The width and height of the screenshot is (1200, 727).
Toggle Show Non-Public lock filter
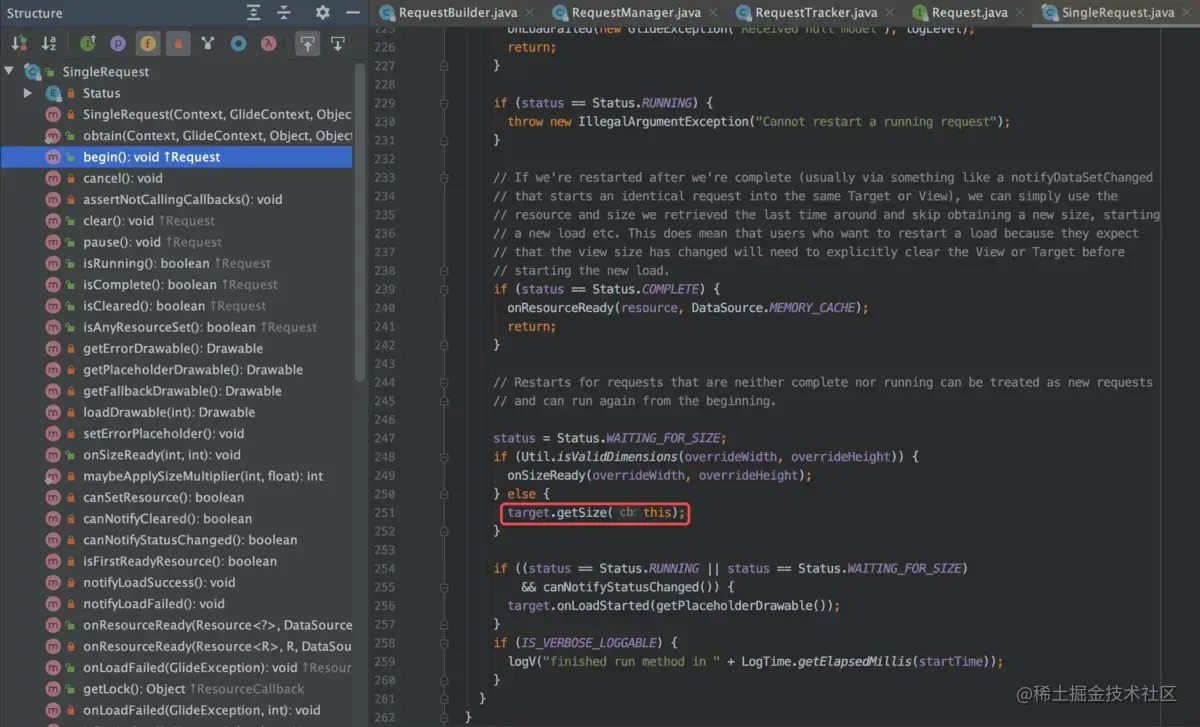178,44
